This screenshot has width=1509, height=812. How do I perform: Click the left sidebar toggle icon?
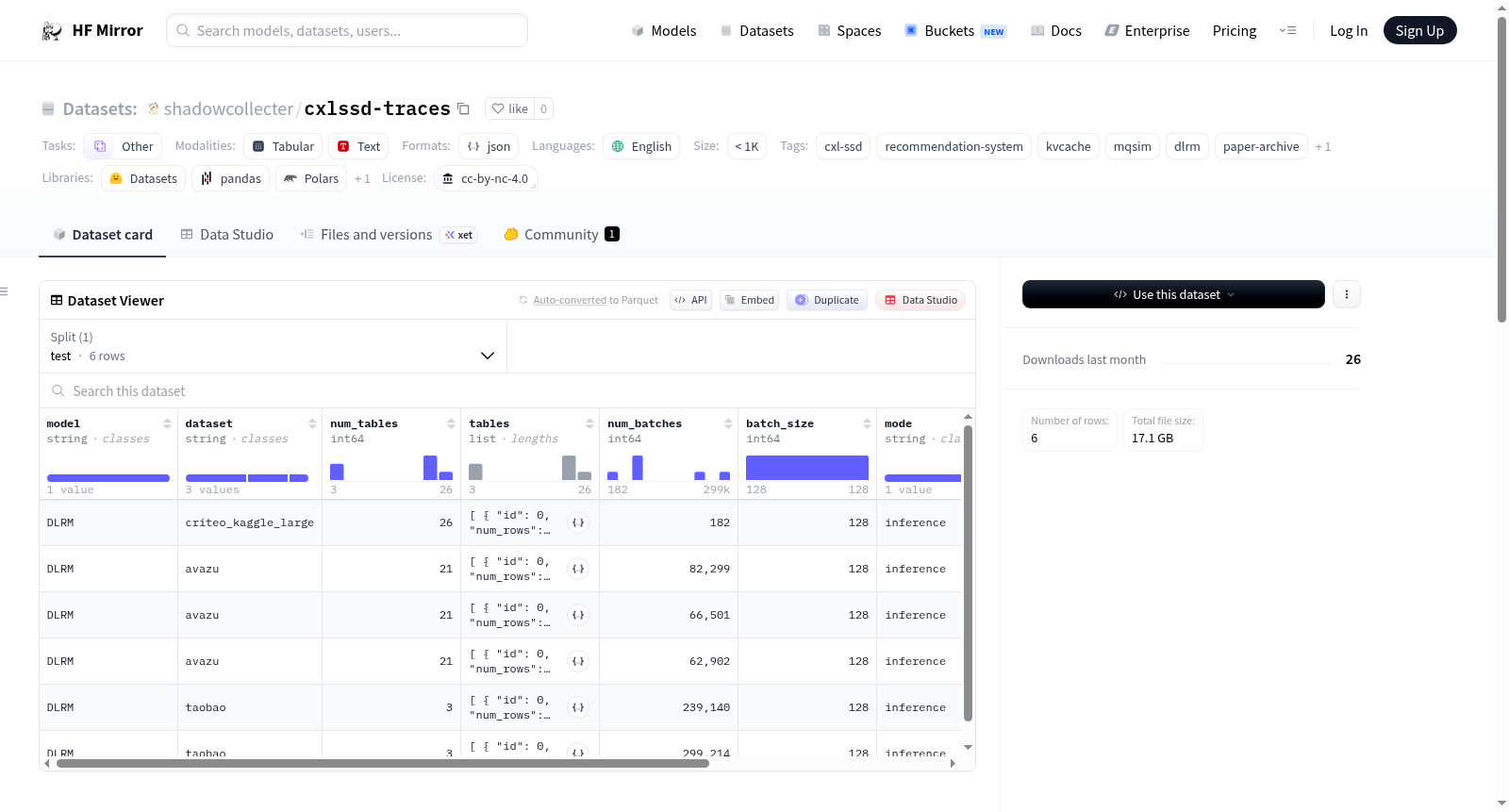[x=4, y=291]
